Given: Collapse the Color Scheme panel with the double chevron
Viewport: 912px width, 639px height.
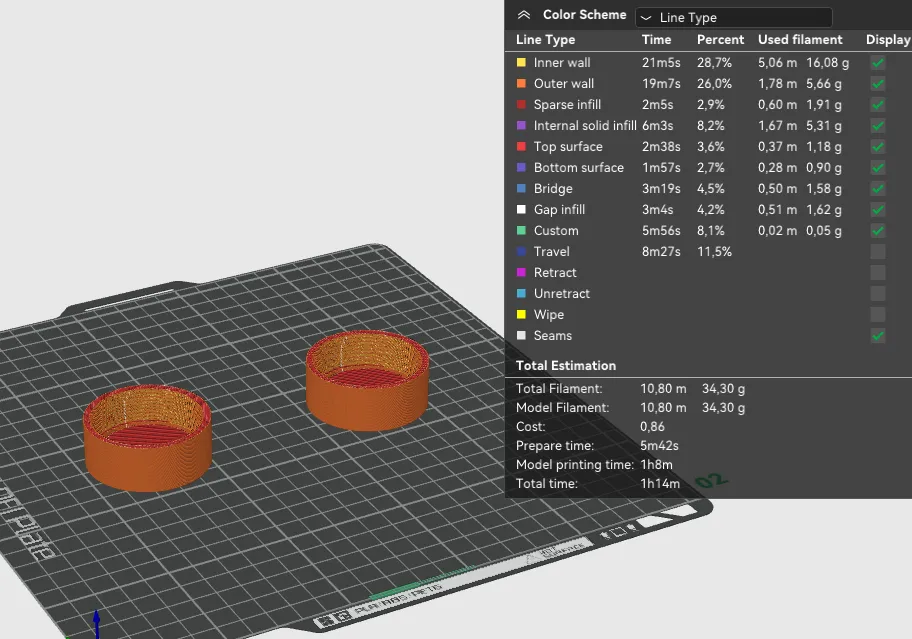Looking at the screenshot, I should [523, 15].
